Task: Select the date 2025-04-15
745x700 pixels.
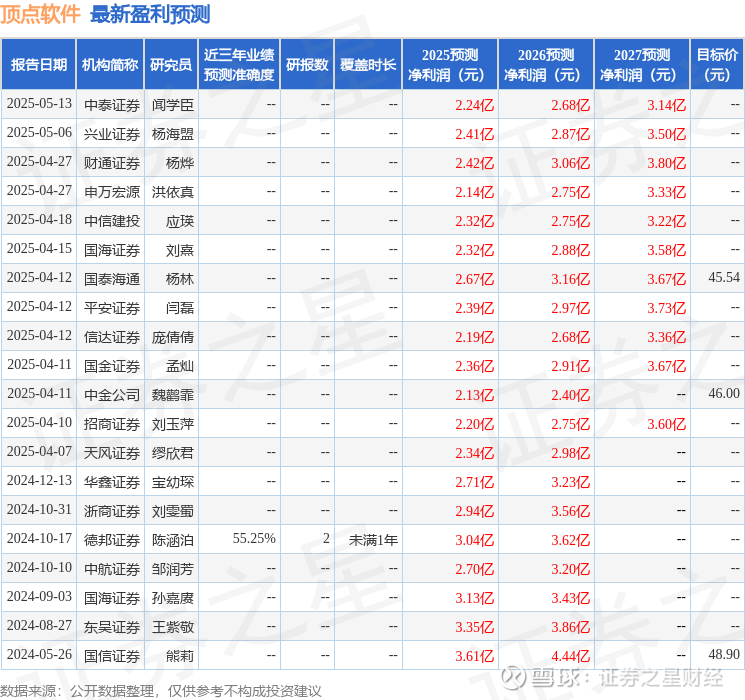Action: pos(39,249)
